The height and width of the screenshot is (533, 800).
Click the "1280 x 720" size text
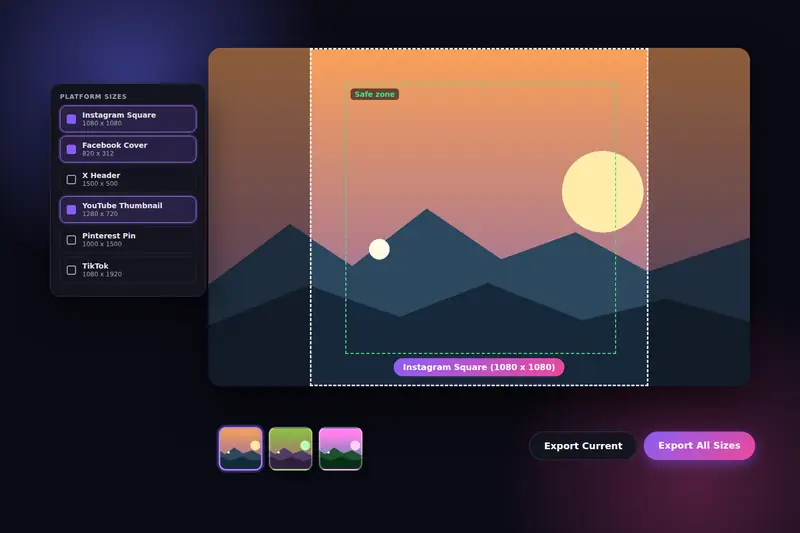(x=100, y=214)
